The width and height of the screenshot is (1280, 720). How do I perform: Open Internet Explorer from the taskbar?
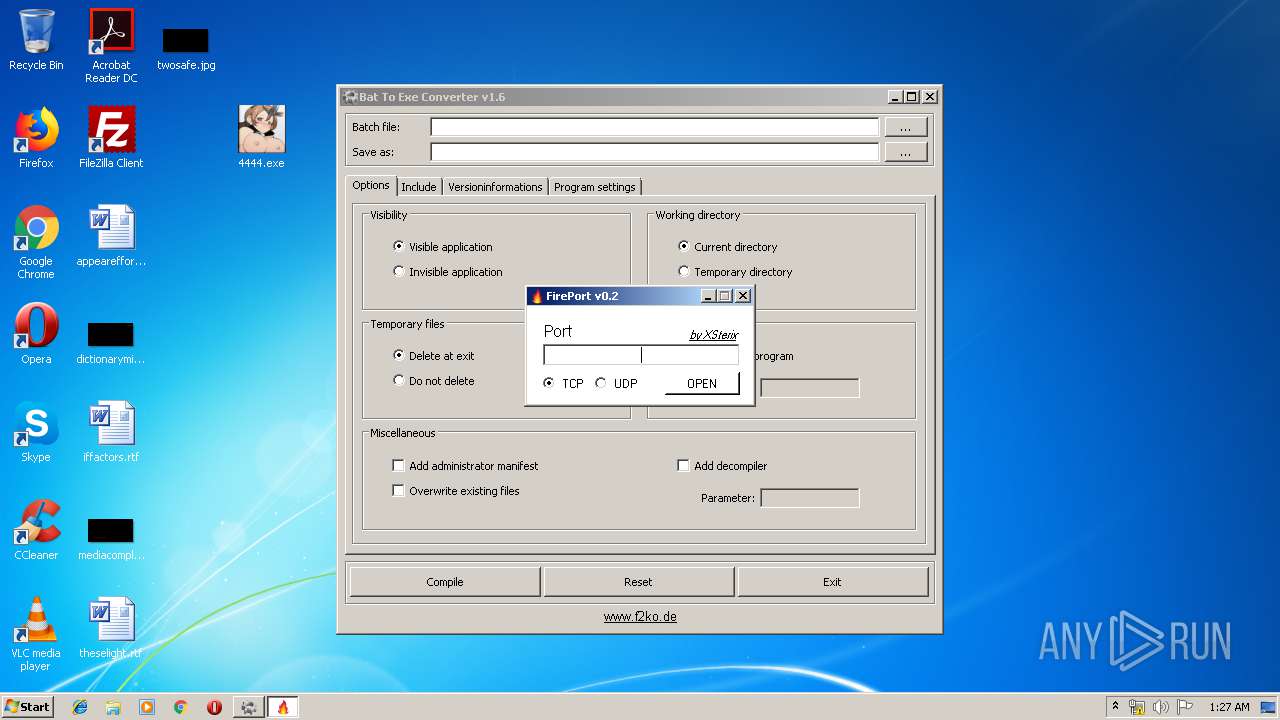coord(80,707)
